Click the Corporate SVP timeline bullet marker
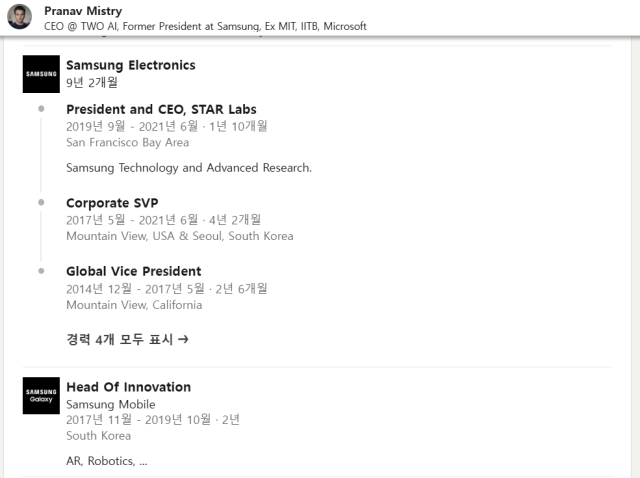The width and height of the screenshot is (640, 478). (x=41, y=202)
